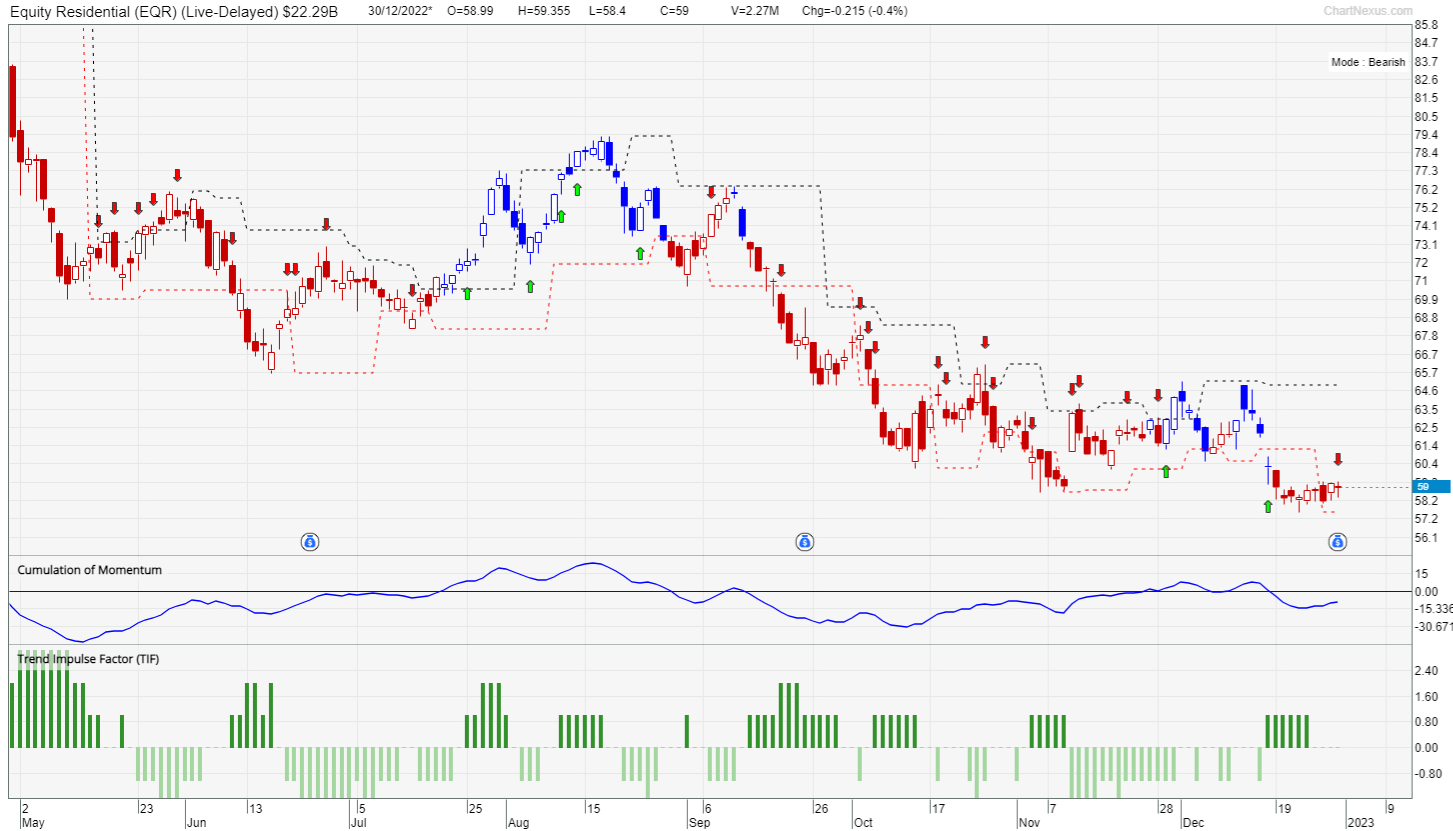
Task: Click the red down arrow above the last candle
Action: point(1338,459)
